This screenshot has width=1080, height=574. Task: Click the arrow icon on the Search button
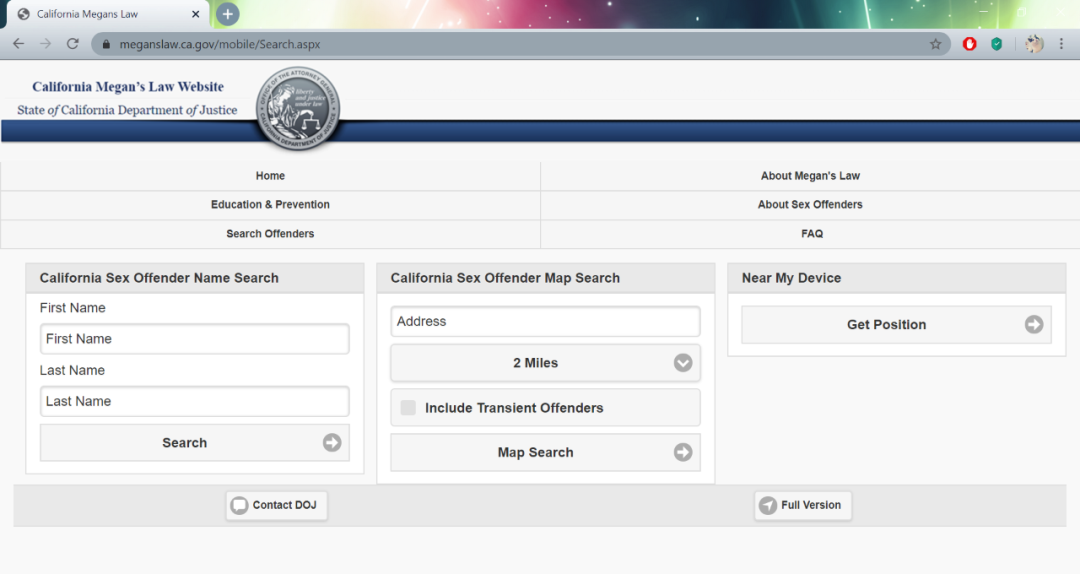point(332,442)
